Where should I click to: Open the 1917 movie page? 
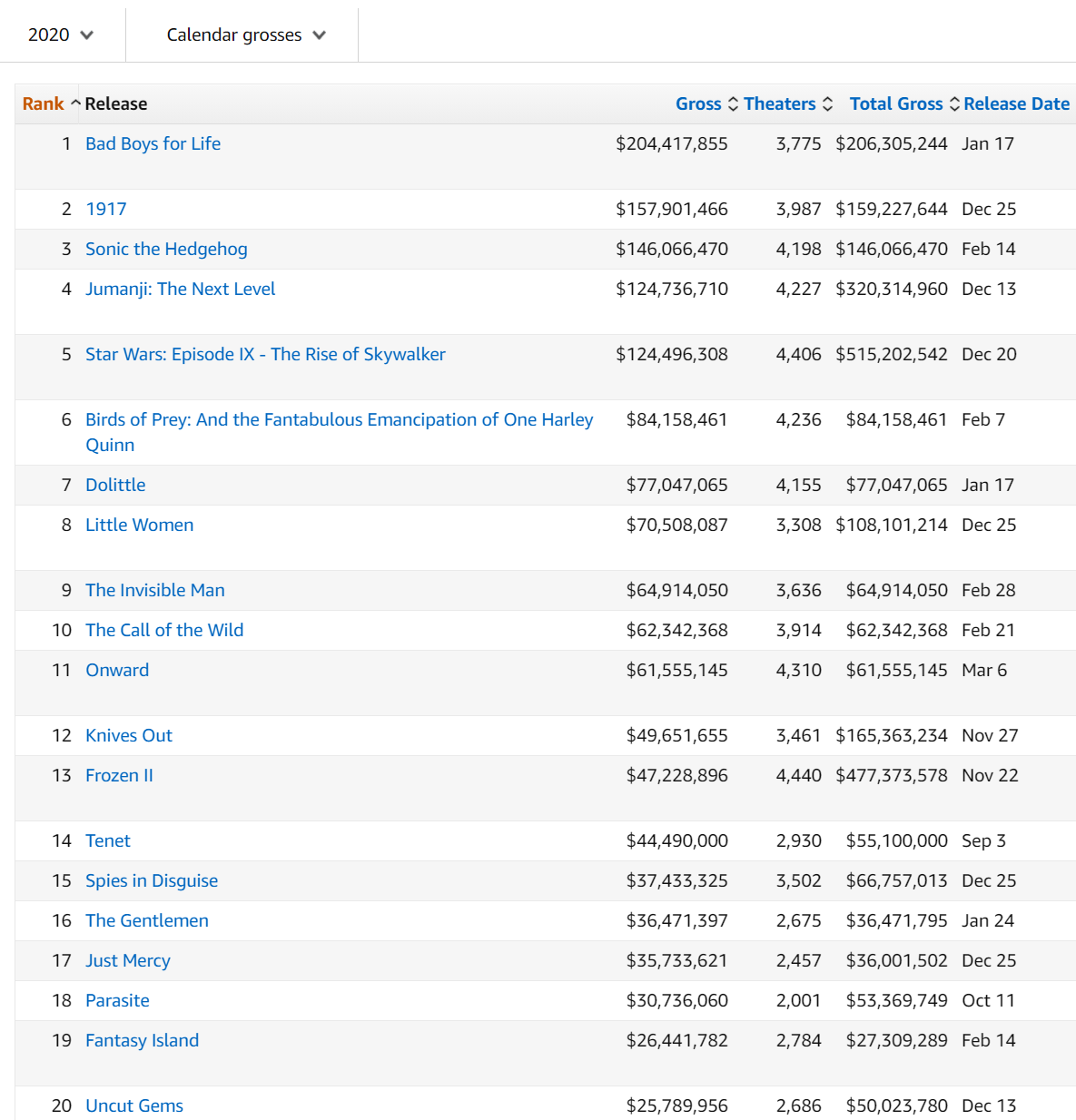[106, 209]
